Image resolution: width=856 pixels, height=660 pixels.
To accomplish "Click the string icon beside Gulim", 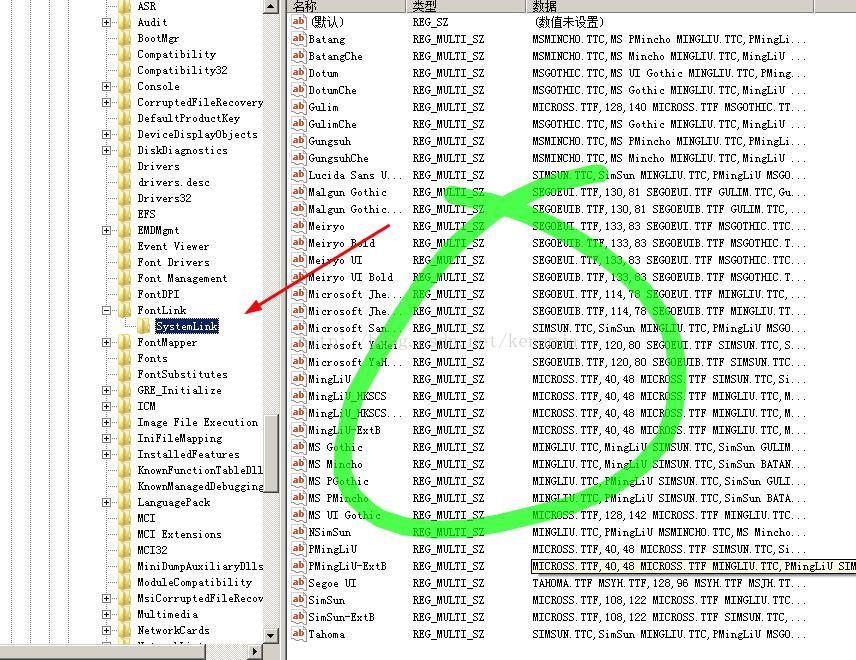I will (298, 107).
